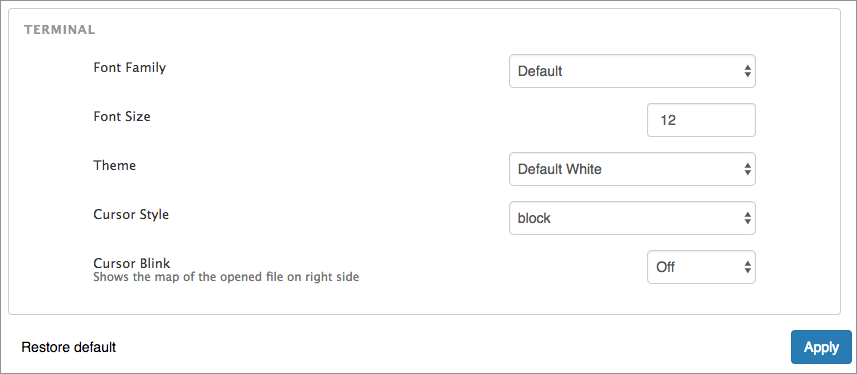Click the Default value in Font Family
This screenshot has width=857, height=374.
point(540,71)
